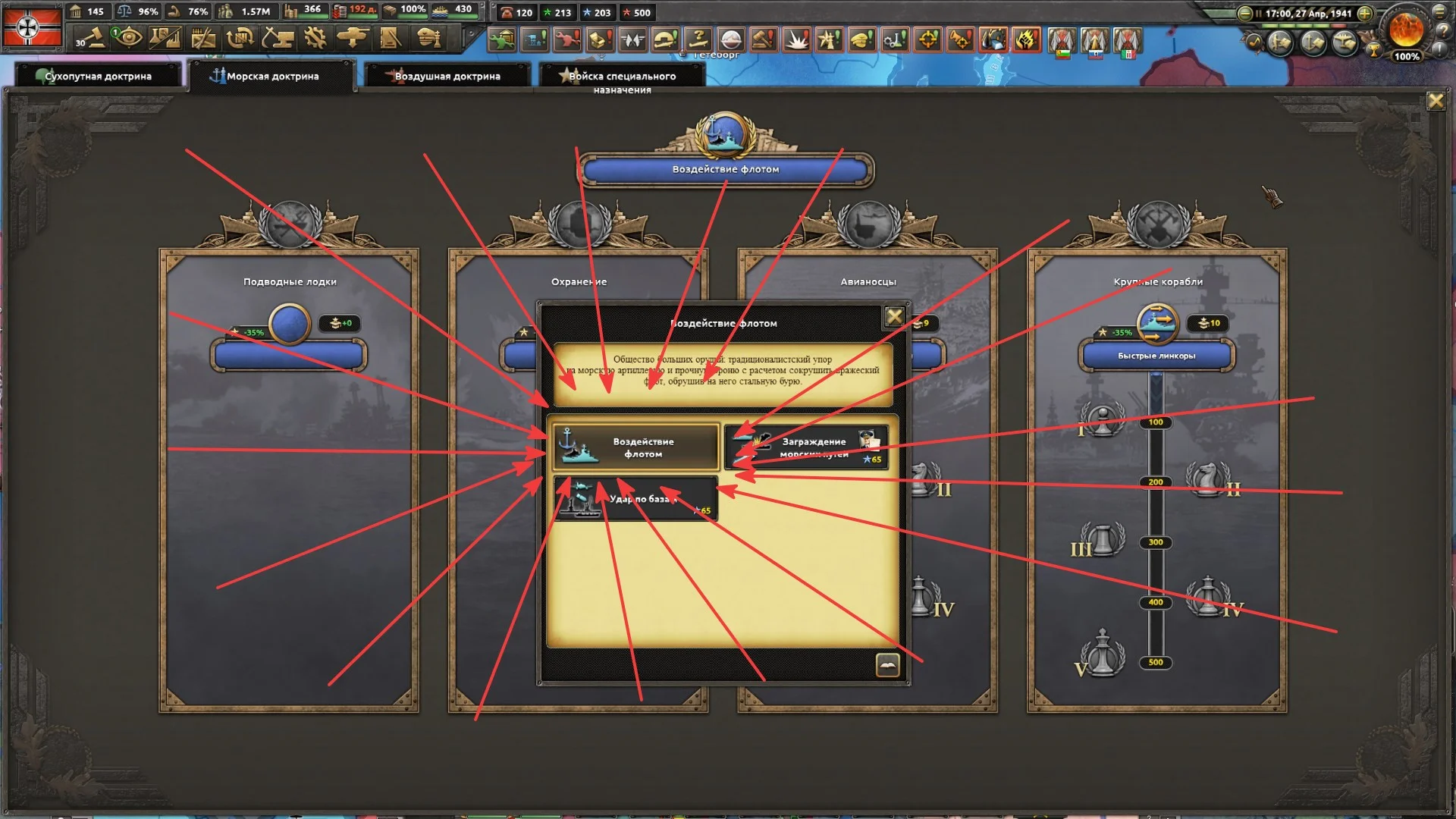Select Воздействие флотом doctrine in popup
Viewport: 1456px width, 819px height.
coord(635,447)
